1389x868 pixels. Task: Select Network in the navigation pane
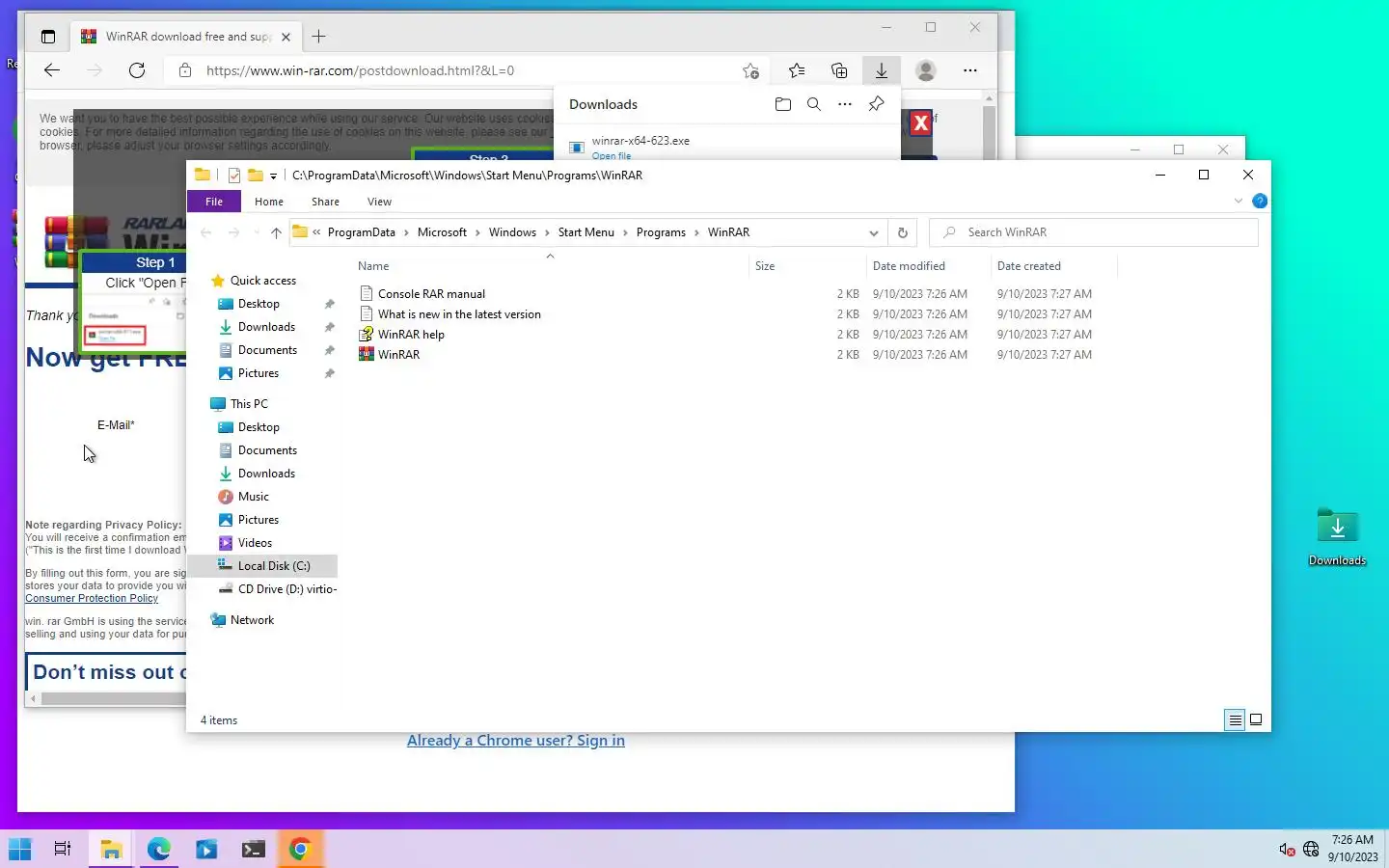click(x=252, y=620)
